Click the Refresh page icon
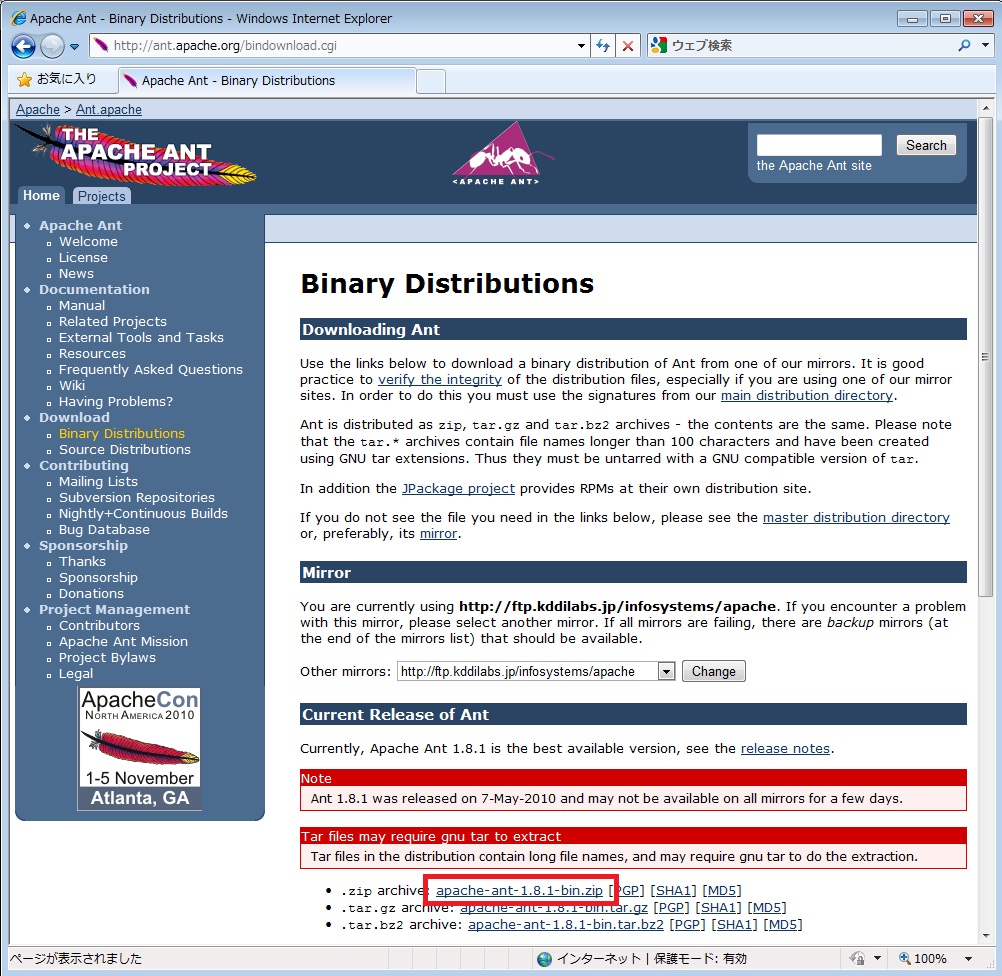Image resolution: width=1002 pixels, height=976 pixels. [x=603, y=46]
